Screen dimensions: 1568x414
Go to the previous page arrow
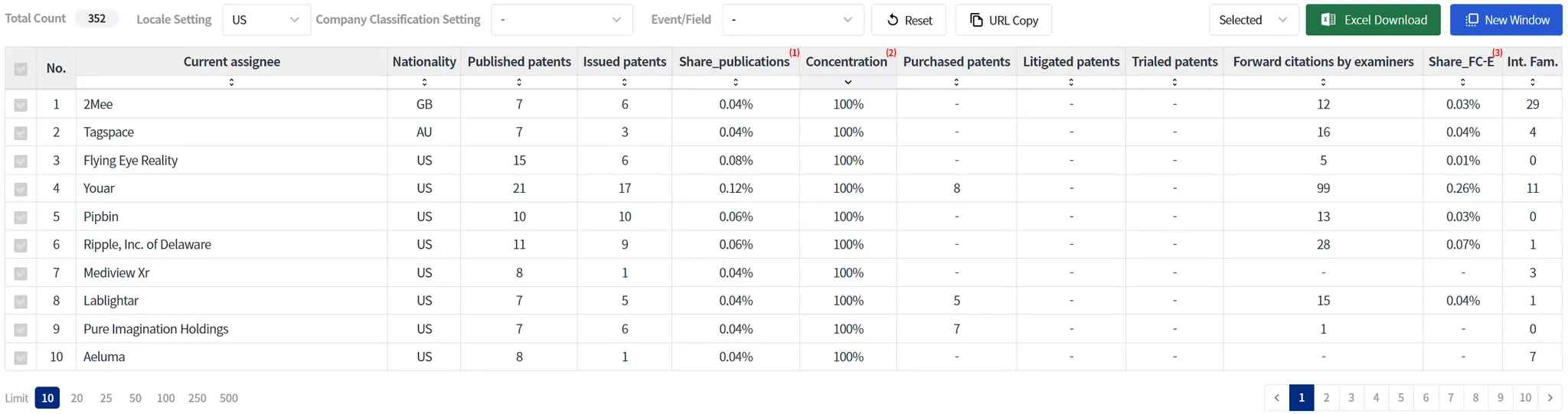click(x=1276, y=397)
